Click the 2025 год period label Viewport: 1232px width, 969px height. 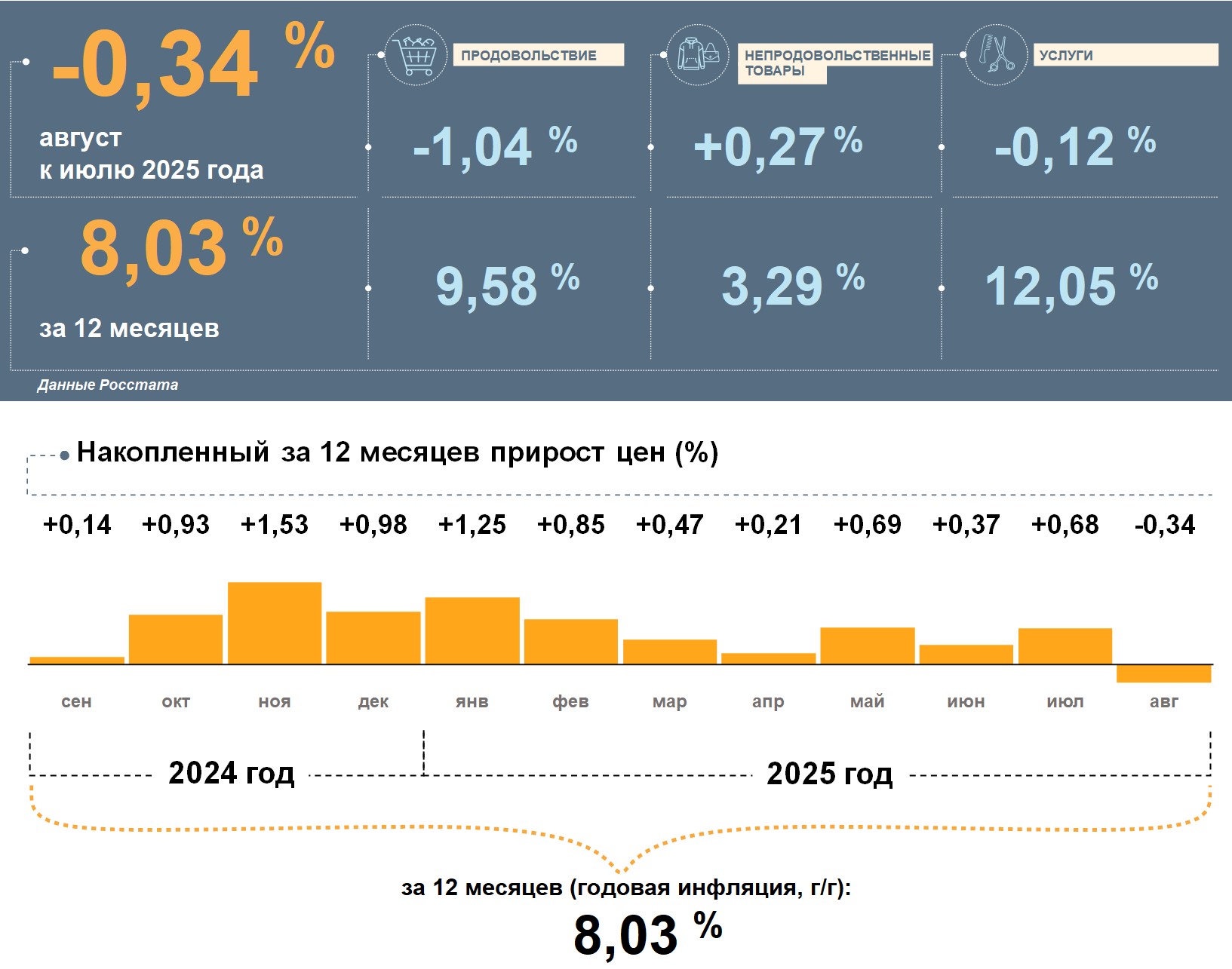pos(829,774)
